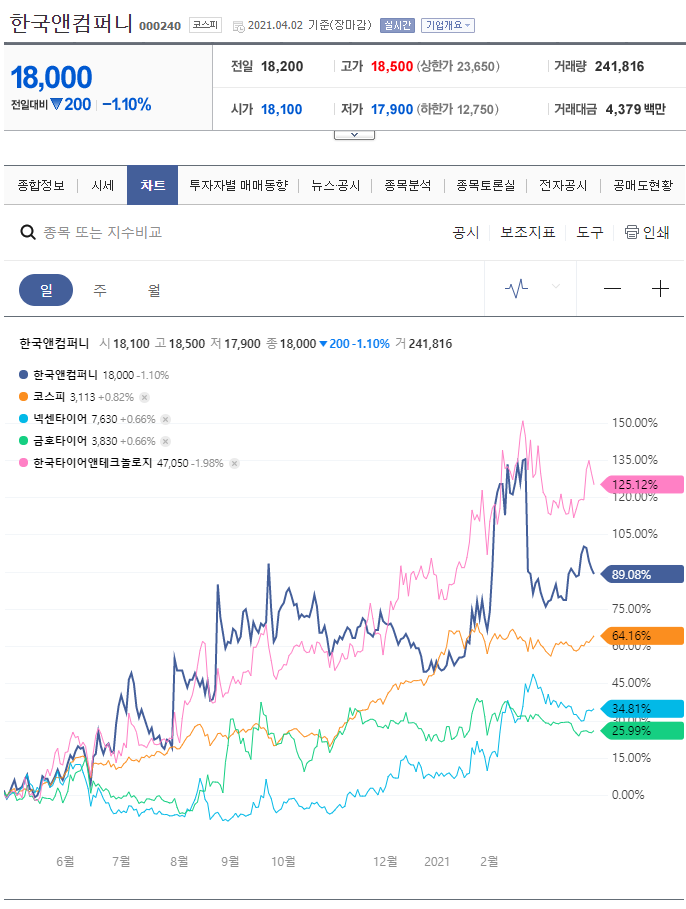Click the 저가 17,900 value
This screenshot has width=686, height=909.
tap(392, 110)
